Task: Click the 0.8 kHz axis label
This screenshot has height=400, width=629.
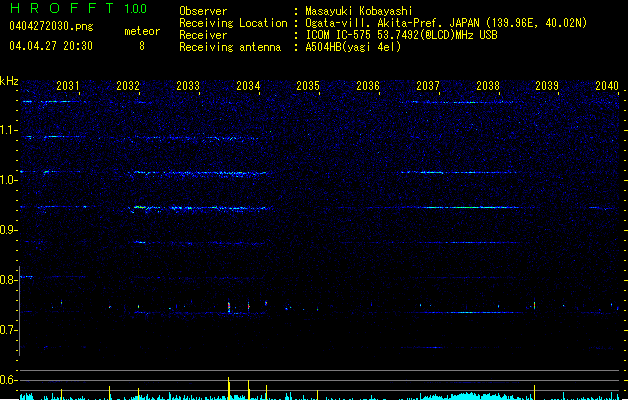Action: [x=9, y=280]
